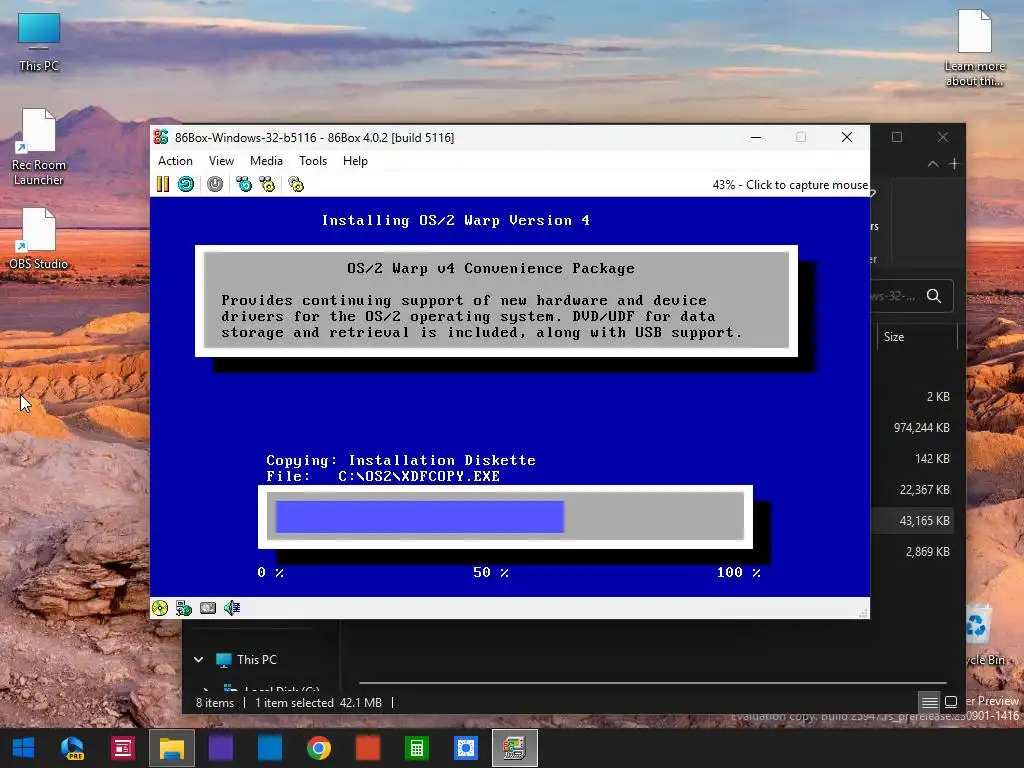
Task: Open the 86Box taskbar icon
Action: 515,748
